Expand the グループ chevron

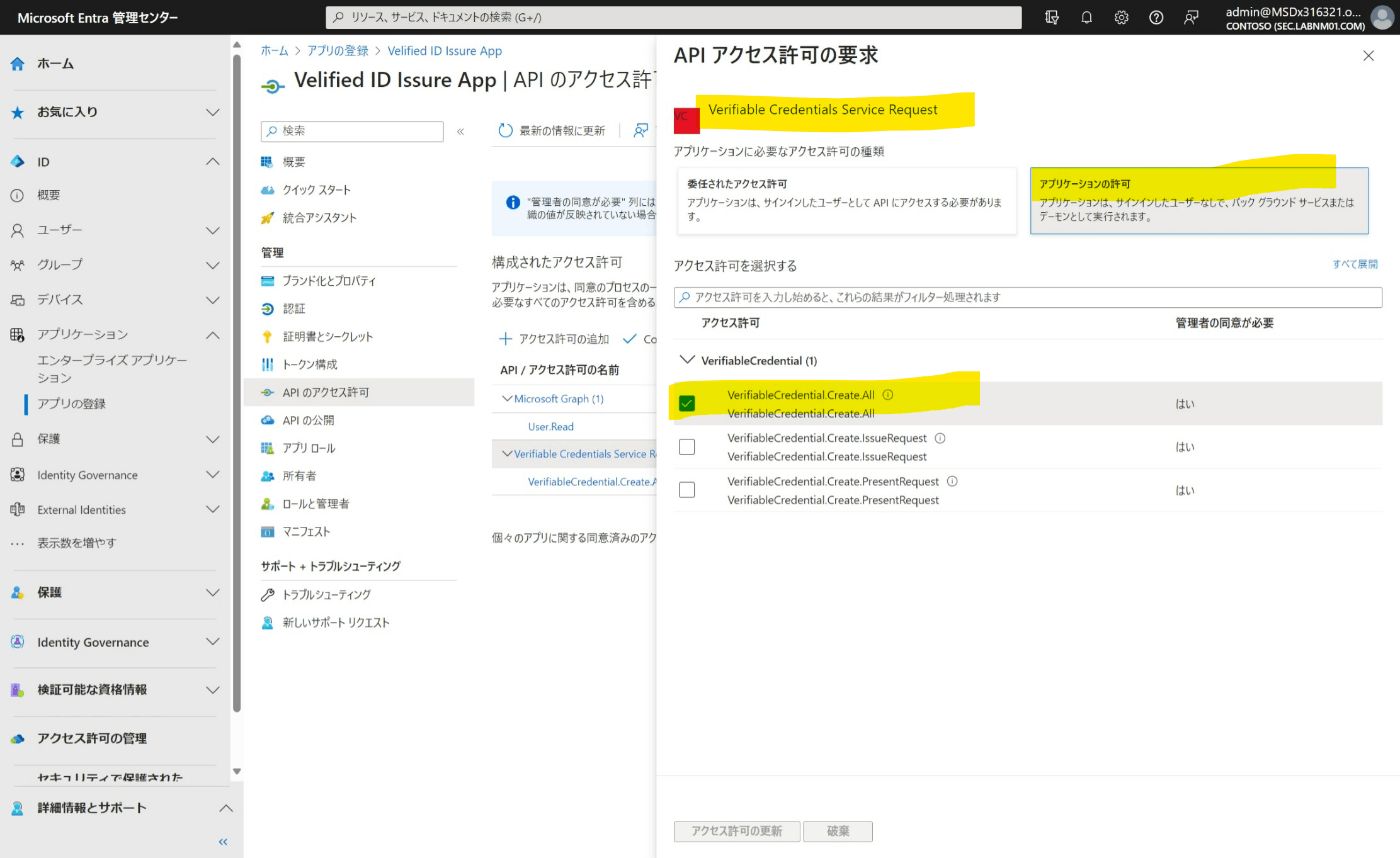coord(213,265)
